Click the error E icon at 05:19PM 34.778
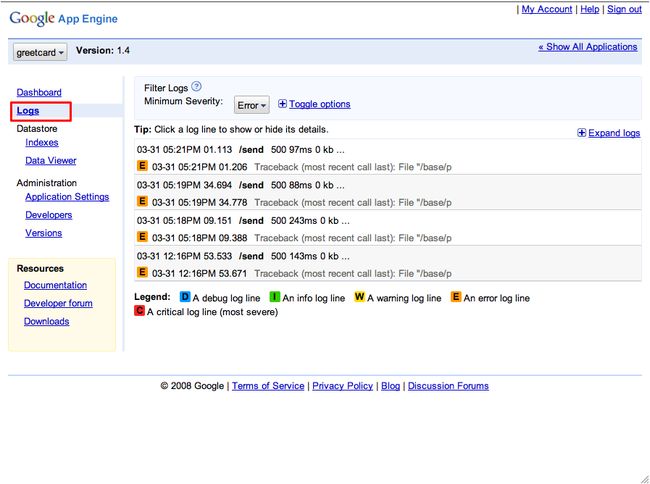Screen dimensions: 650x484 [x=142, y=202]
